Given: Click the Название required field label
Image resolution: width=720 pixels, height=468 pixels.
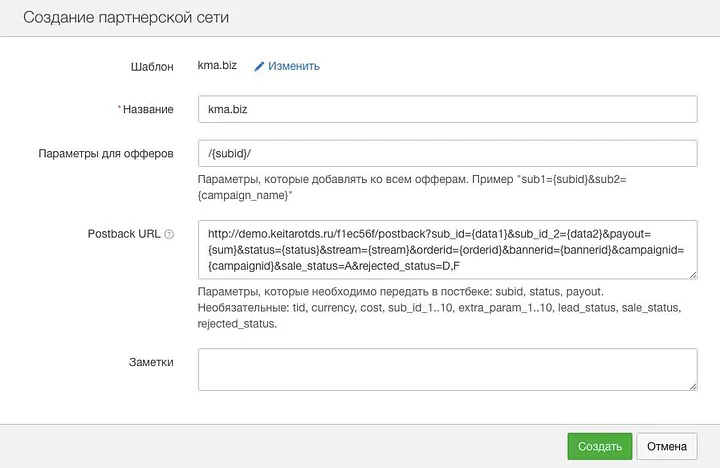Looking at the screenshot, I should point(148,109).
